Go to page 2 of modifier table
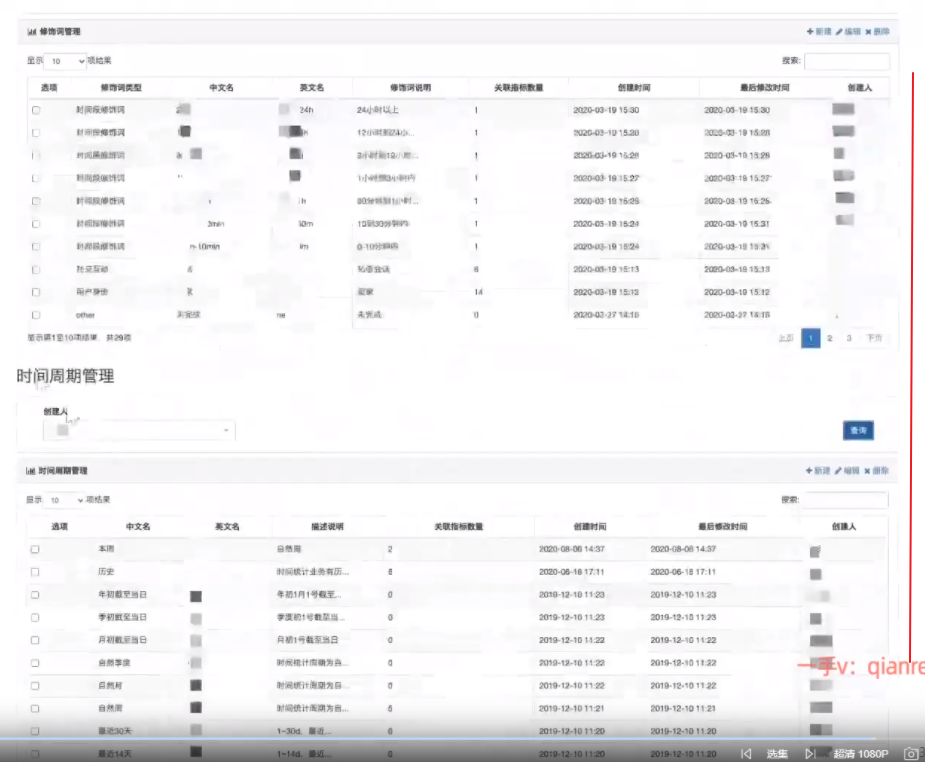Viewport: 925px width, 762px height. click(x=829, y=338)
